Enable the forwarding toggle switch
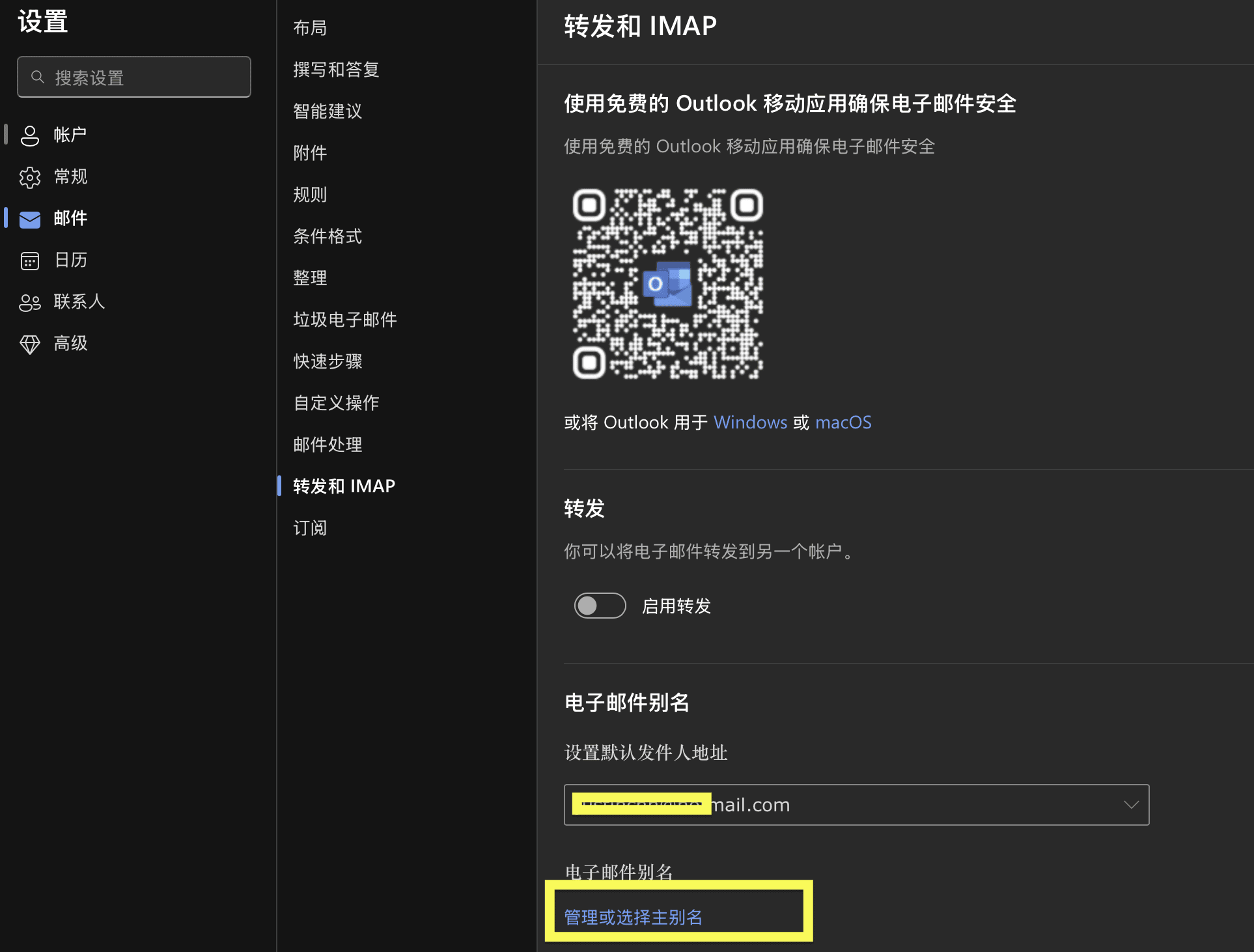The image size is (1254, 952). (x=600, y=606)
